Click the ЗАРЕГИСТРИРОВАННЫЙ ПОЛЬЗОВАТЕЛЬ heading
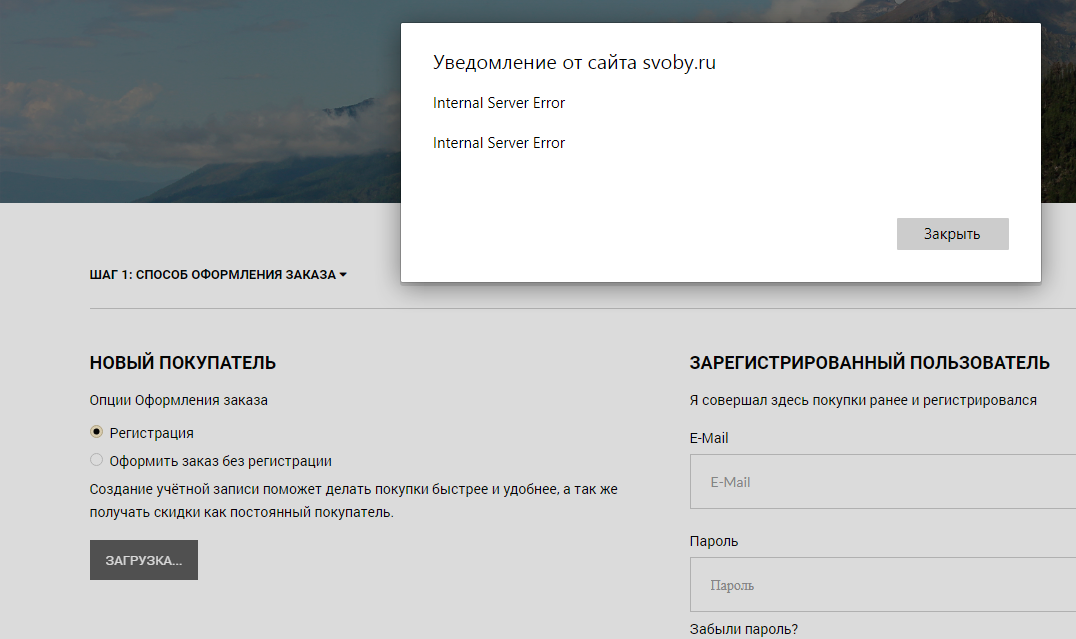 [x=869, y=363]
